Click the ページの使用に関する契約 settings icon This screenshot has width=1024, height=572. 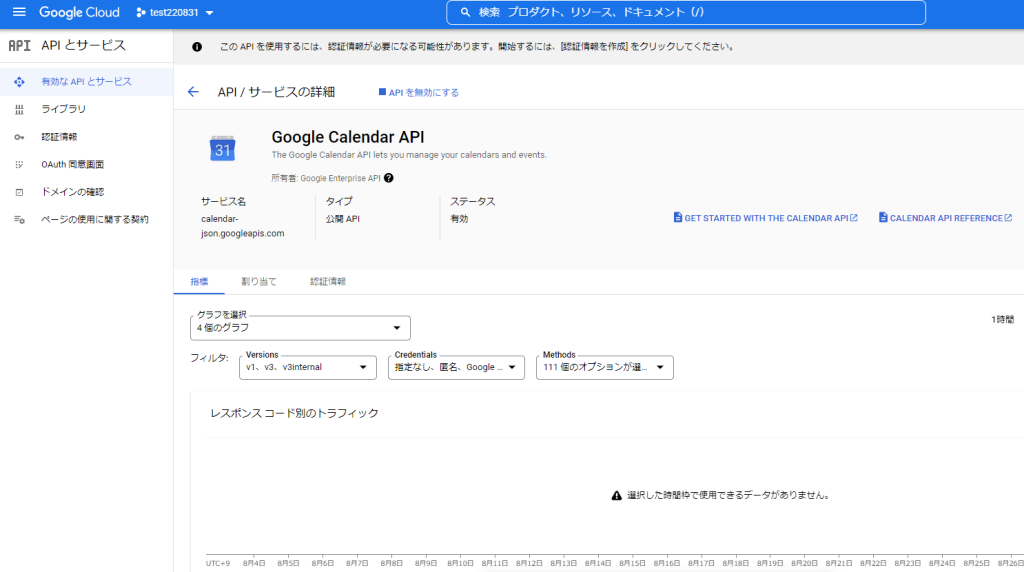pyautogui.click(x=19, y=219)
